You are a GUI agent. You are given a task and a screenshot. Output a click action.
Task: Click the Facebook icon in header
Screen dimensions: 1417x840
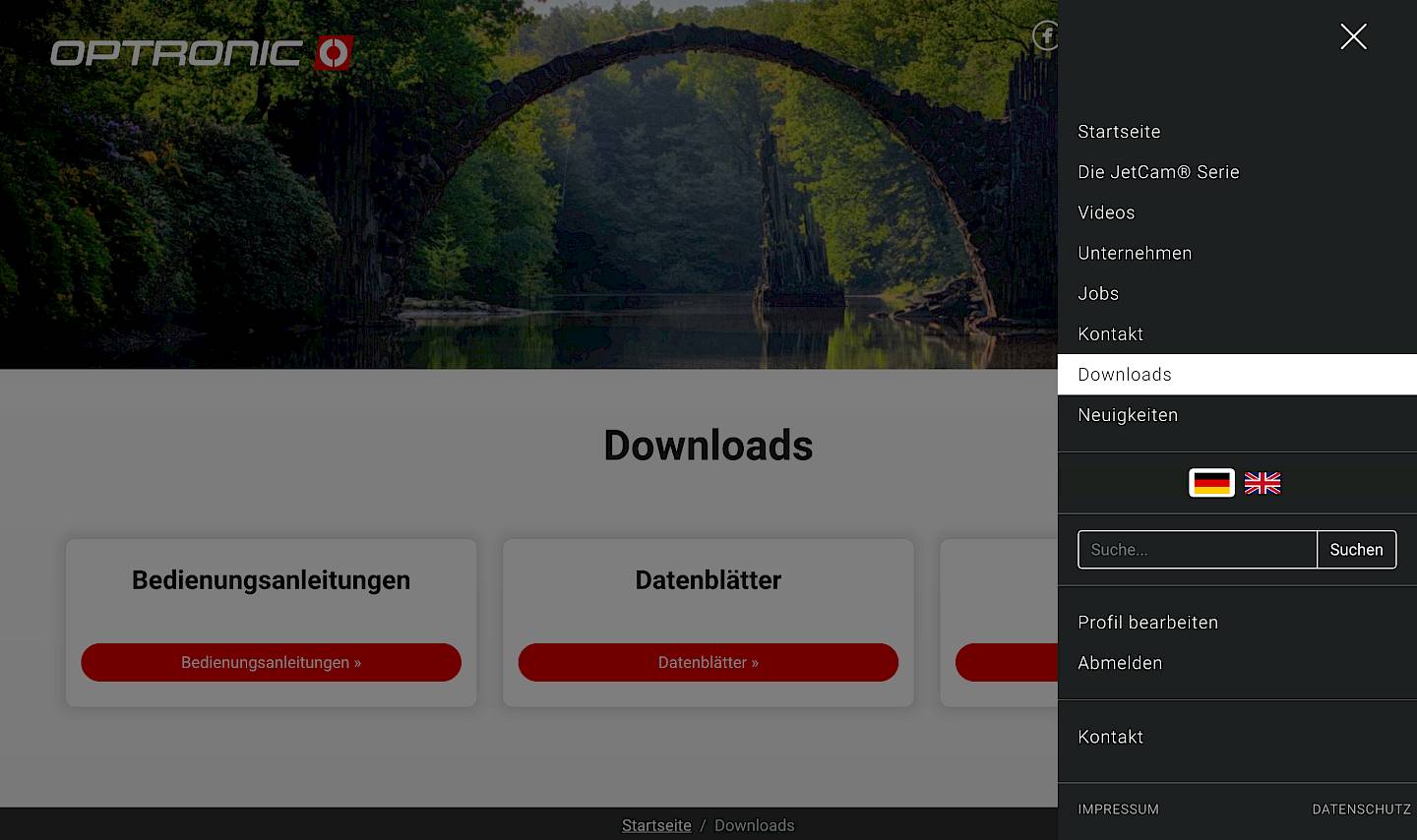click(1044, 36)
